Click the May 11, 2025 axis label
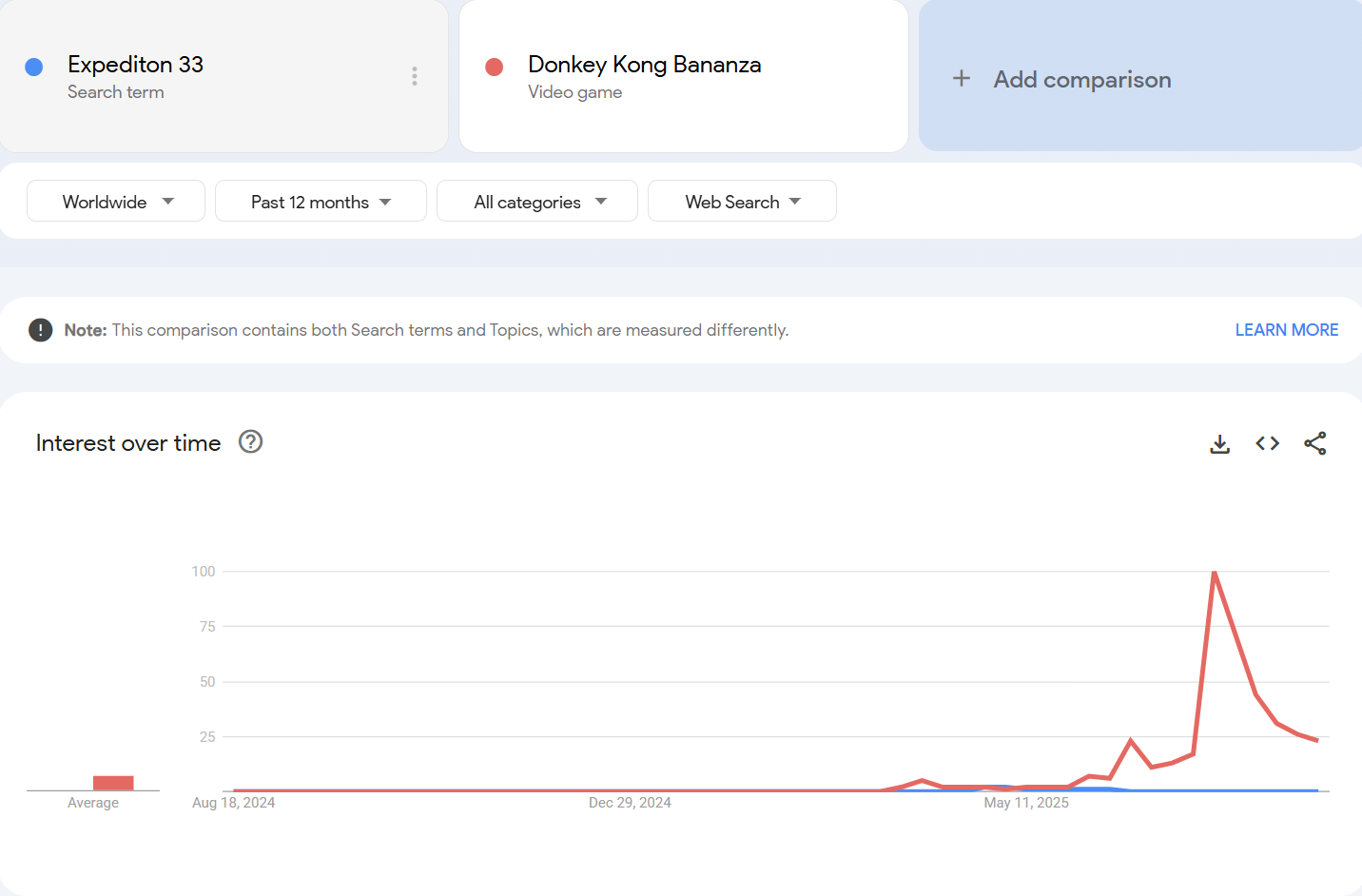Screen dimensions: 1362x896 pos(1026,803)
